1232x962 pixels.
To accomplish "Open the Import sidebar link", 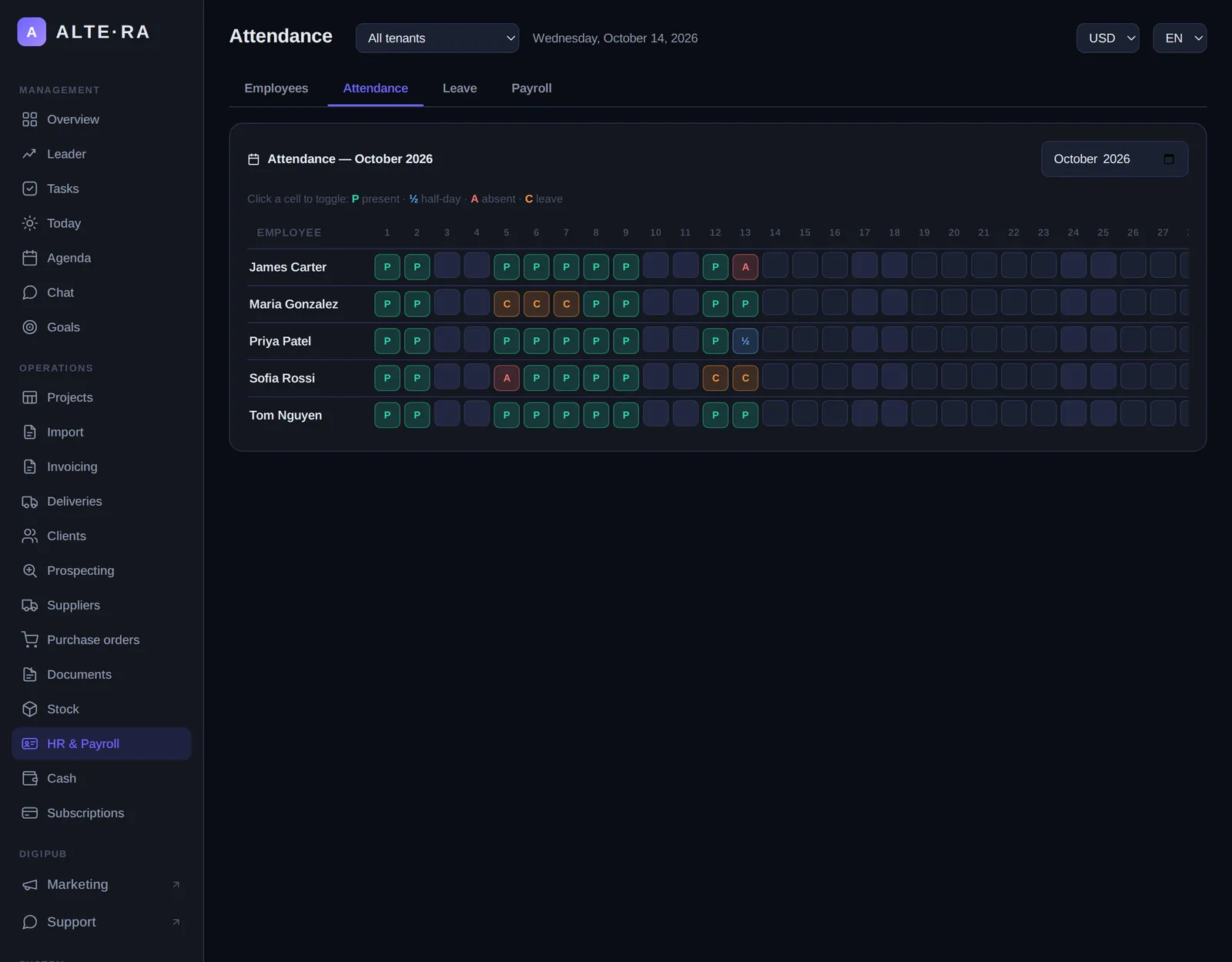I will [102, 432].
